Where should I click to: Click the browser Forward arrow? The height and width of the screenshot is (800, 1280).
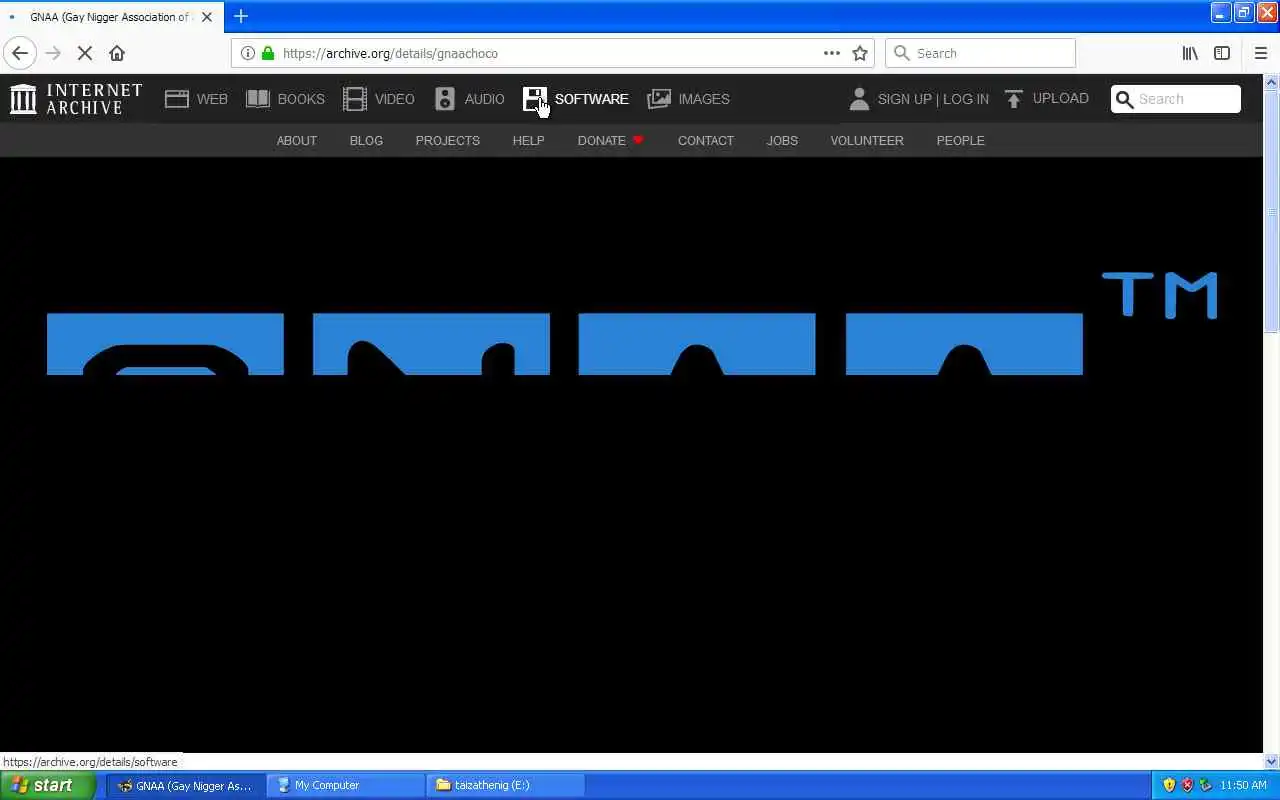[x=53, y=53]
